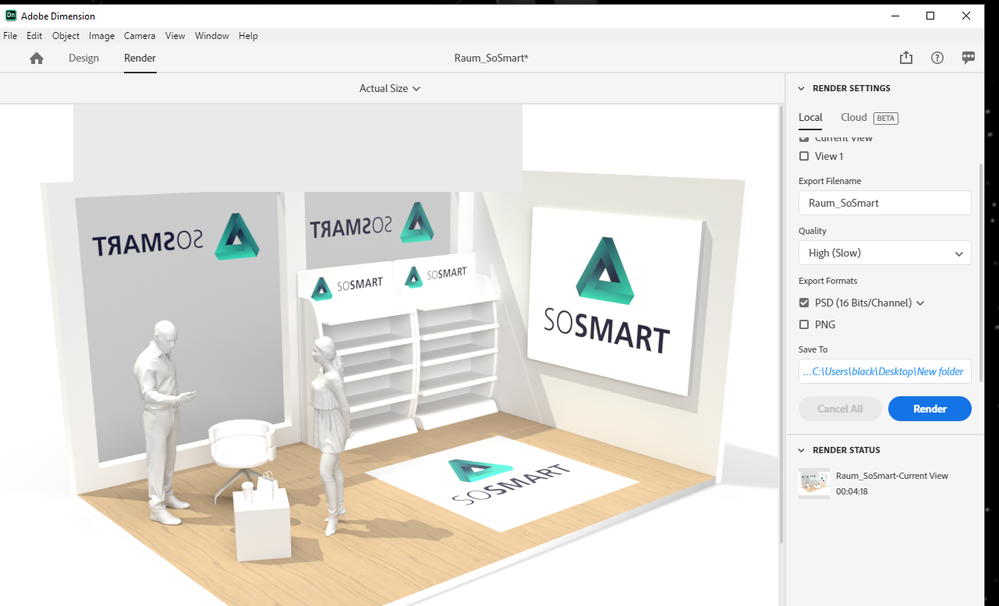Open the View menu
Viewport: 999px width, 606px height.
point(175,36)
